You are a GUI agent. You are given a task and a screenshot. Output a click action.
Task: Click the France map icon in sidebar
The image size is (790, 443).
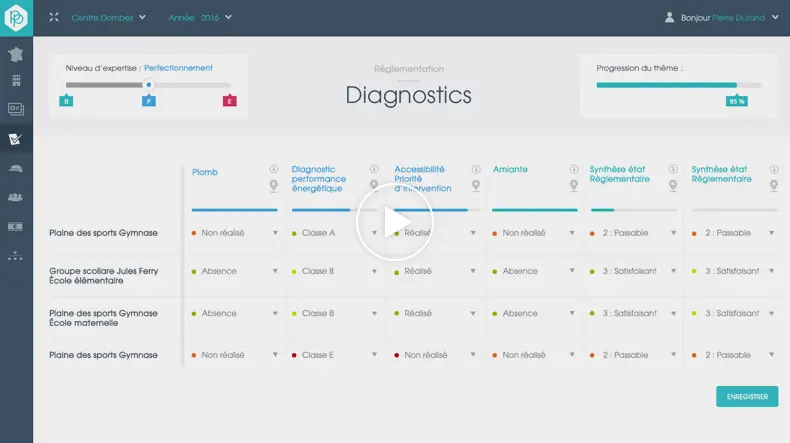tap(16, 55)
